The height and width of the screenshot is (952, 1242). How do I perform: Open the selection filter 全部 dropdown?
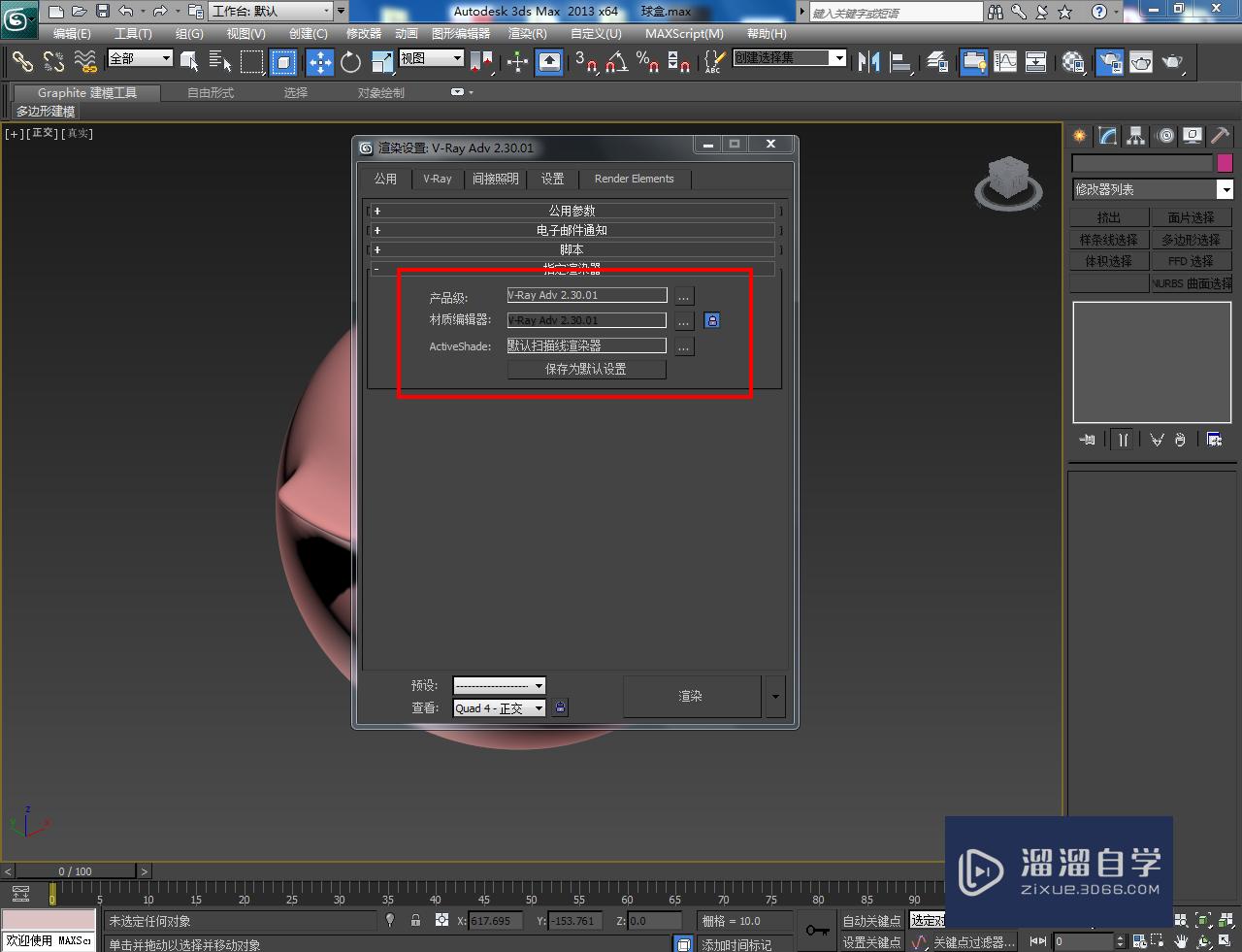140,58
